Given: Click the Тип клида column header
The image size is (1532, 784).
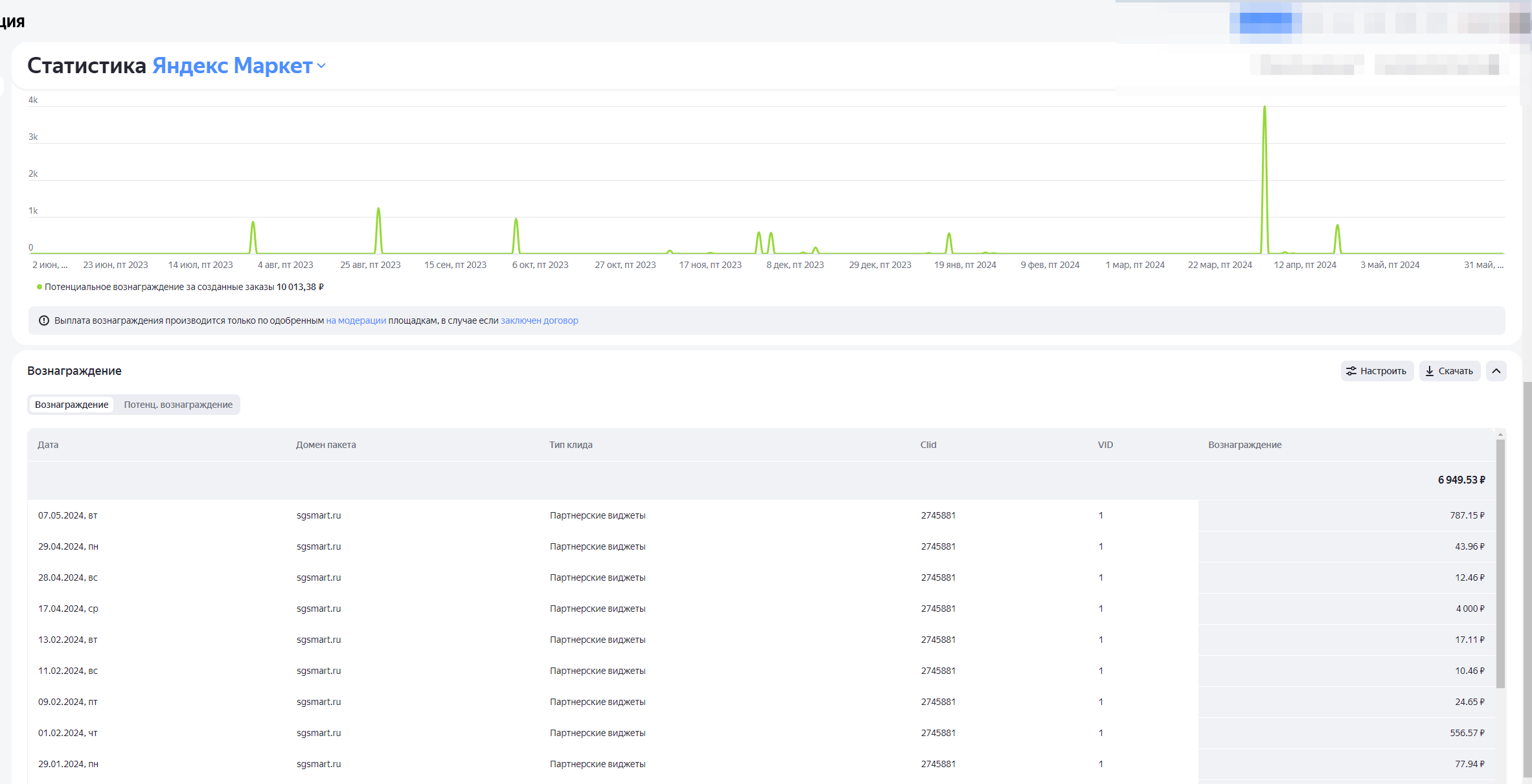Looking at the screenshot, I should tap(571, 445).
